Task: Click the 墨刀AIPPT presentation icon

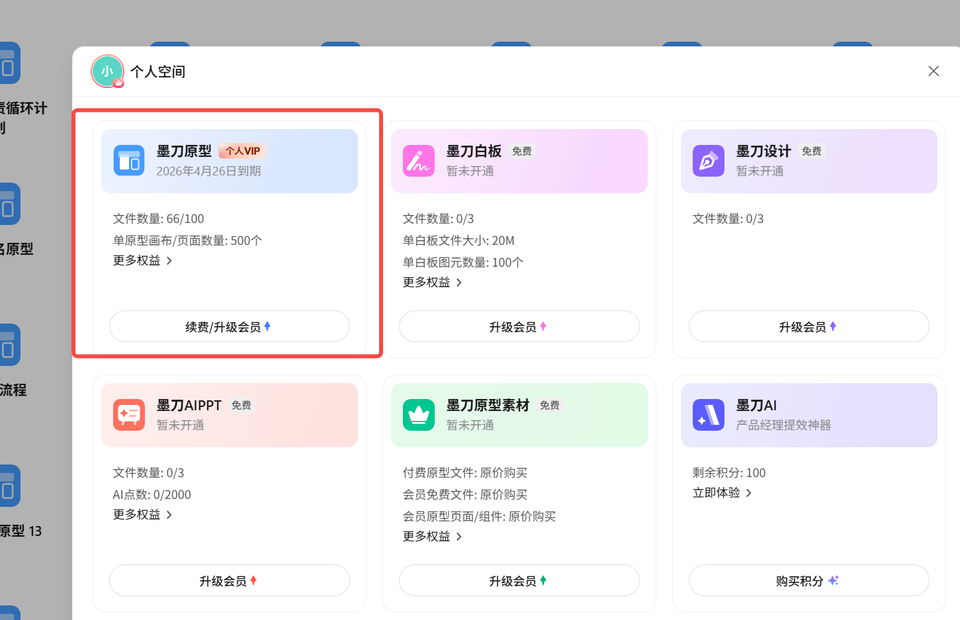Action: [129, 415]
